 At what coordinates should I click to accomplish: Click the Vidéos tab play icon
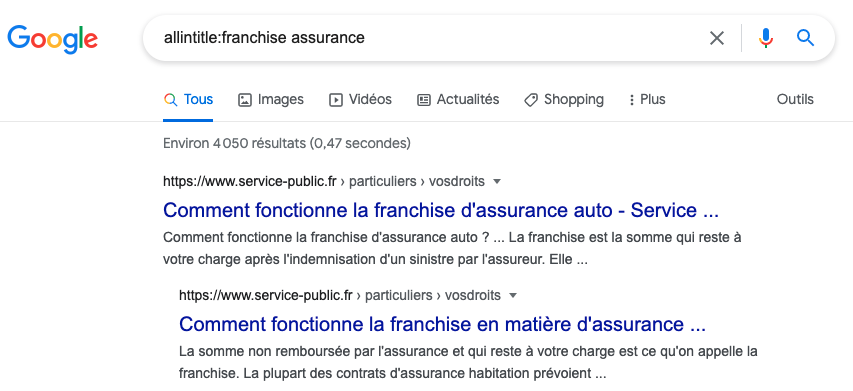[x=336, y=100]
